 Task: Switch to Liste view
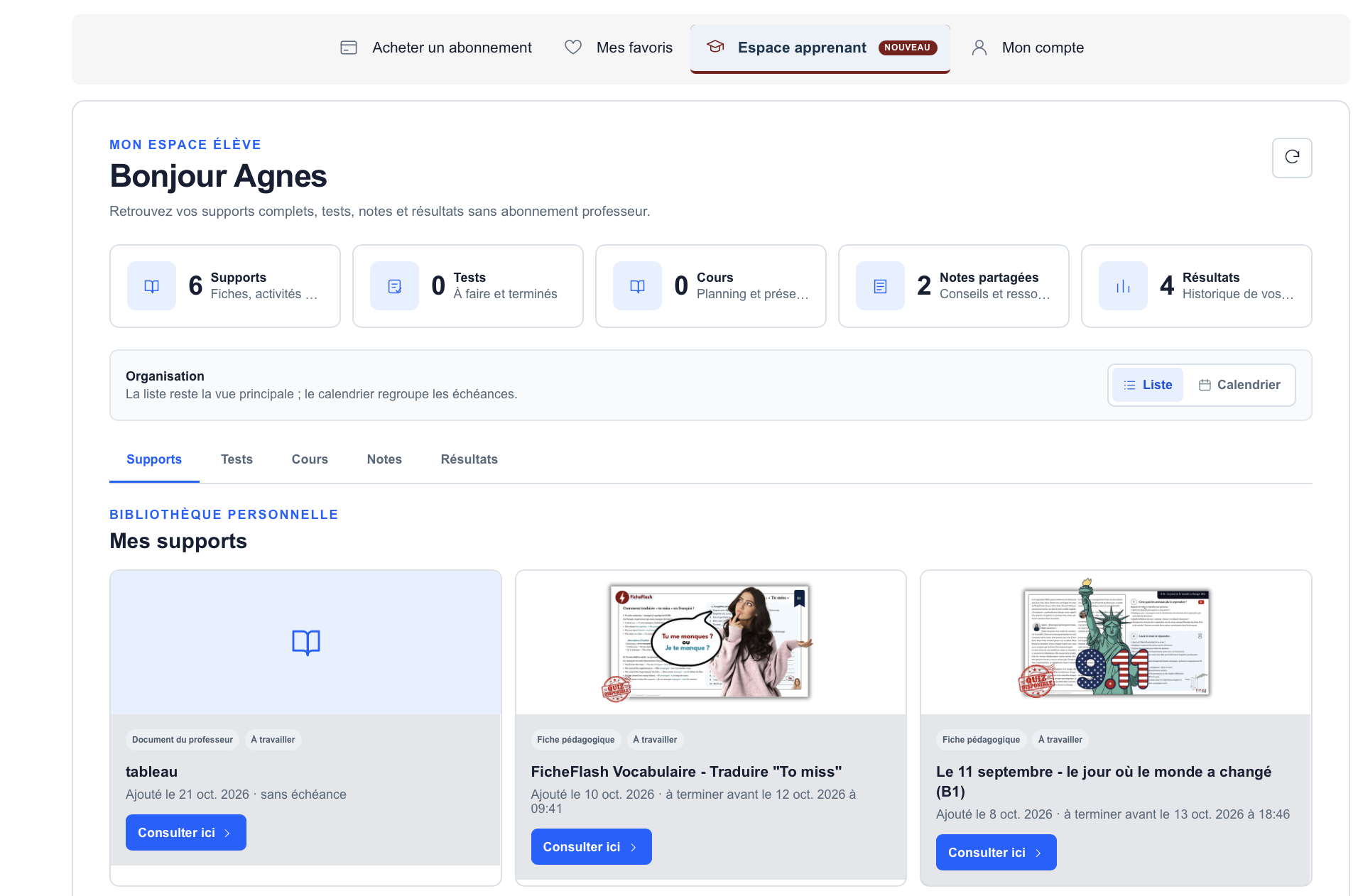(x=1147, y=385)
